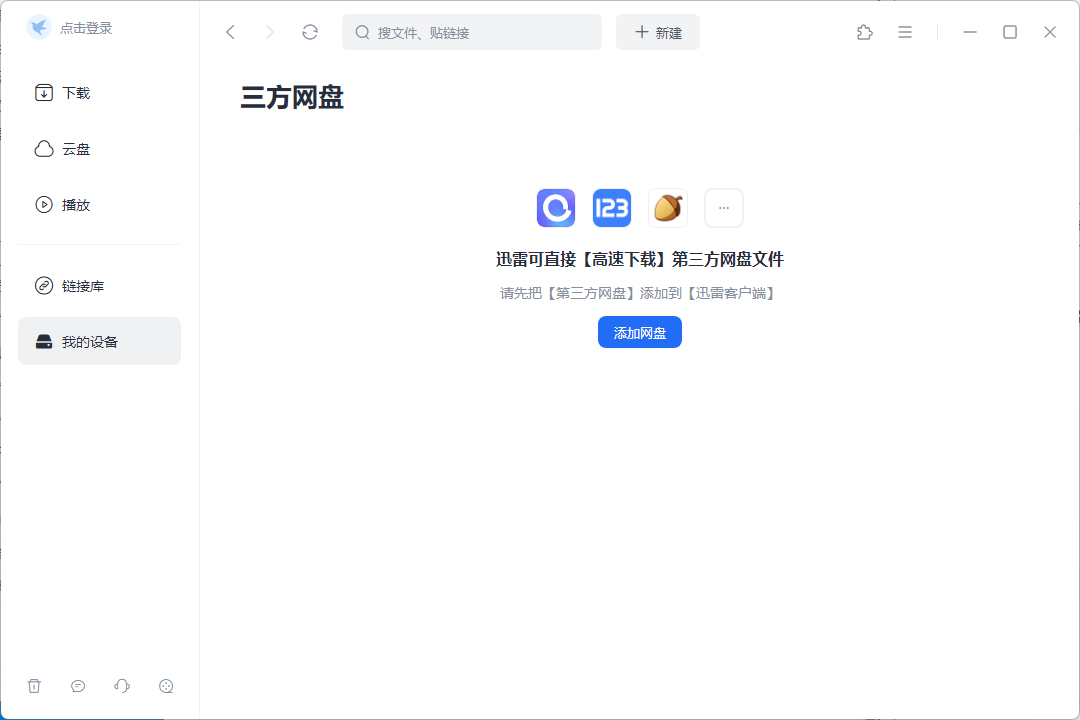Open the plugins puzzle-piece icon
1080x720 pixels.
(x=864, y=32)
